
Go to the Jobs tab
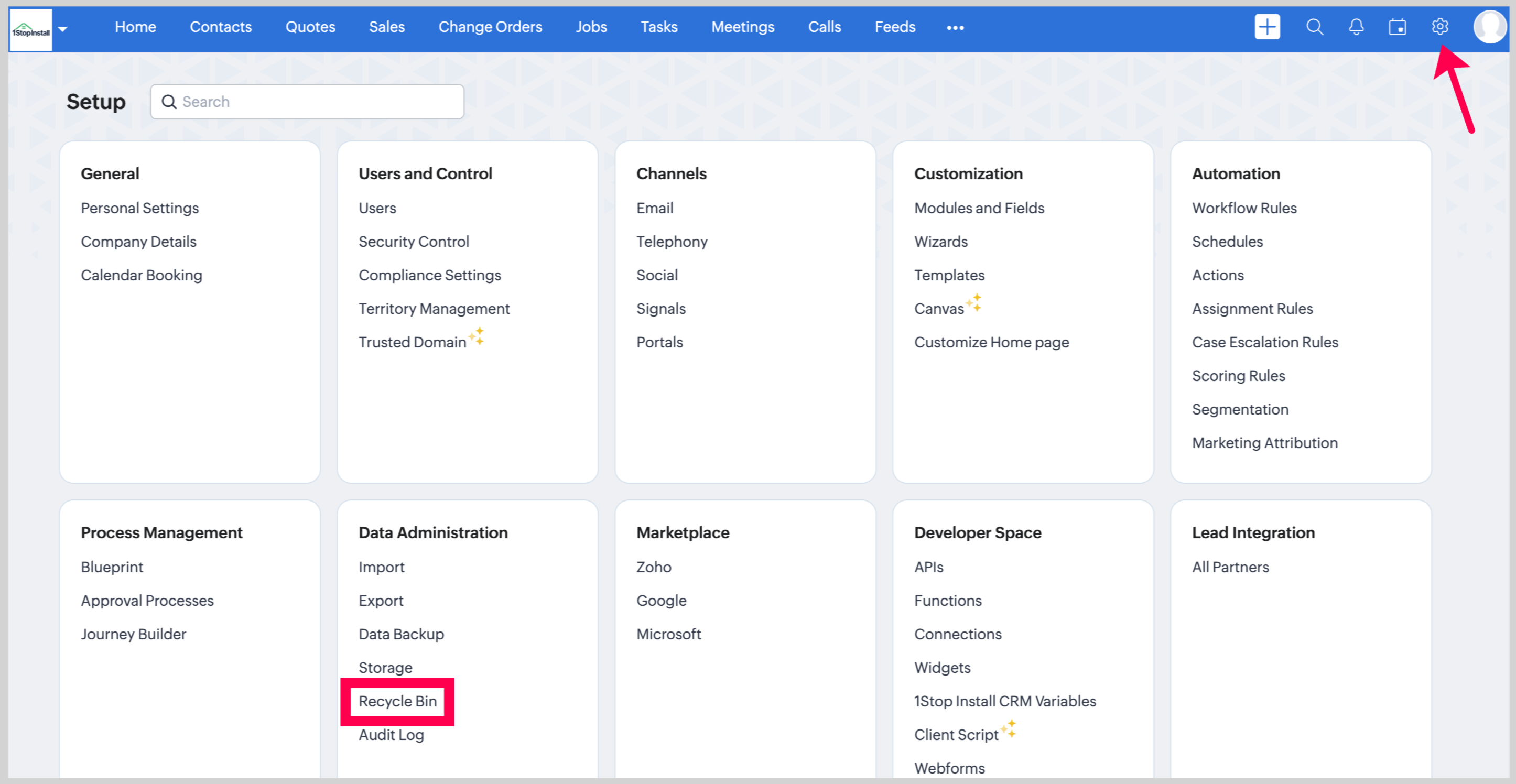(x=591, y=27)
